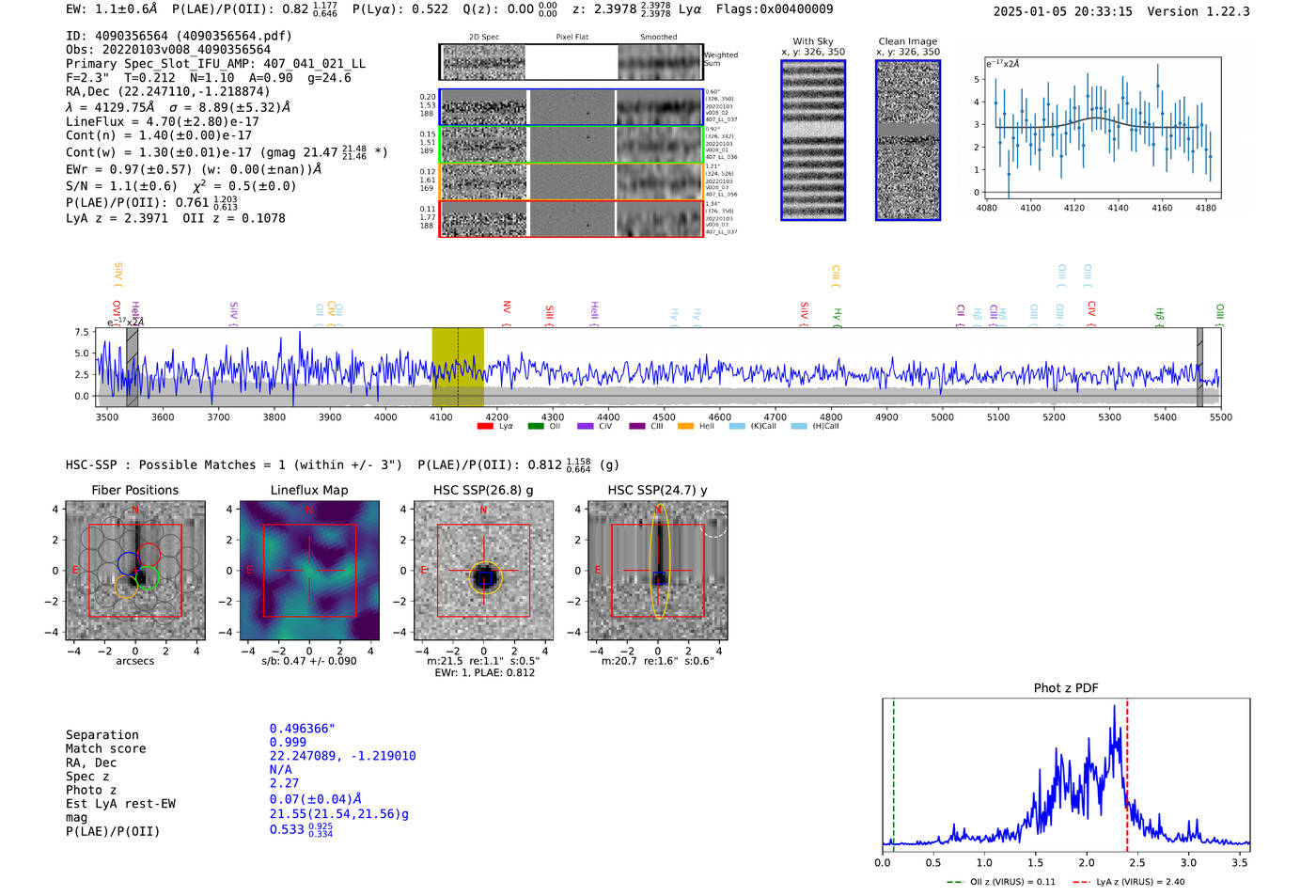Open the HSC SSP(24.7) y cutout
The height and width of the screenshot is (896, 1316).
[657, 570]
